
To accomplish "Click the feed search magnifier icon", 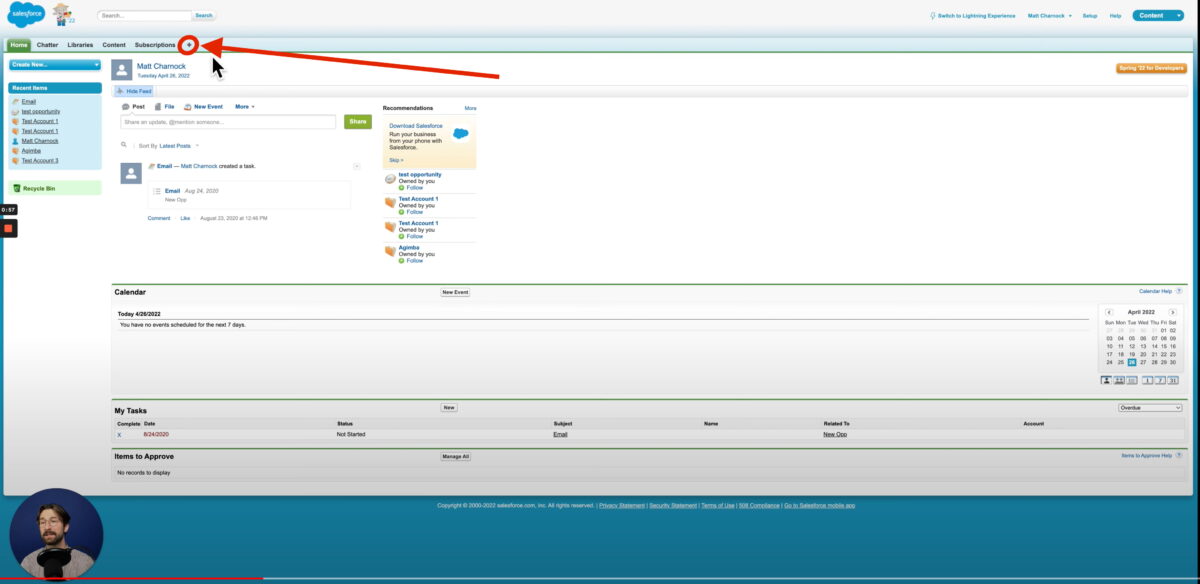I will coord(124,145).
